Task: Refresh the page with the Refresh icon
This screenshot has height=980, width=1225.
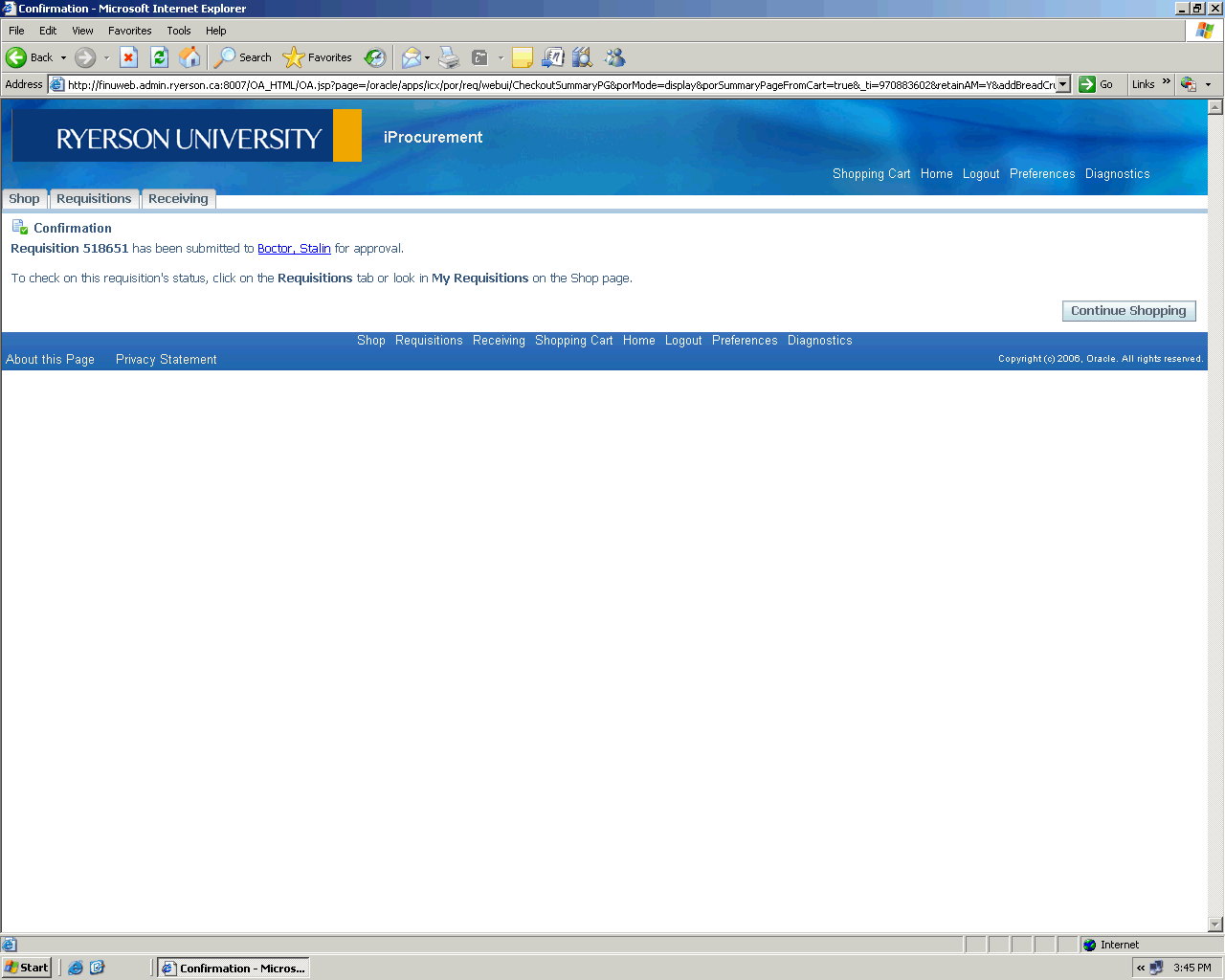Action: coord(160,57)
